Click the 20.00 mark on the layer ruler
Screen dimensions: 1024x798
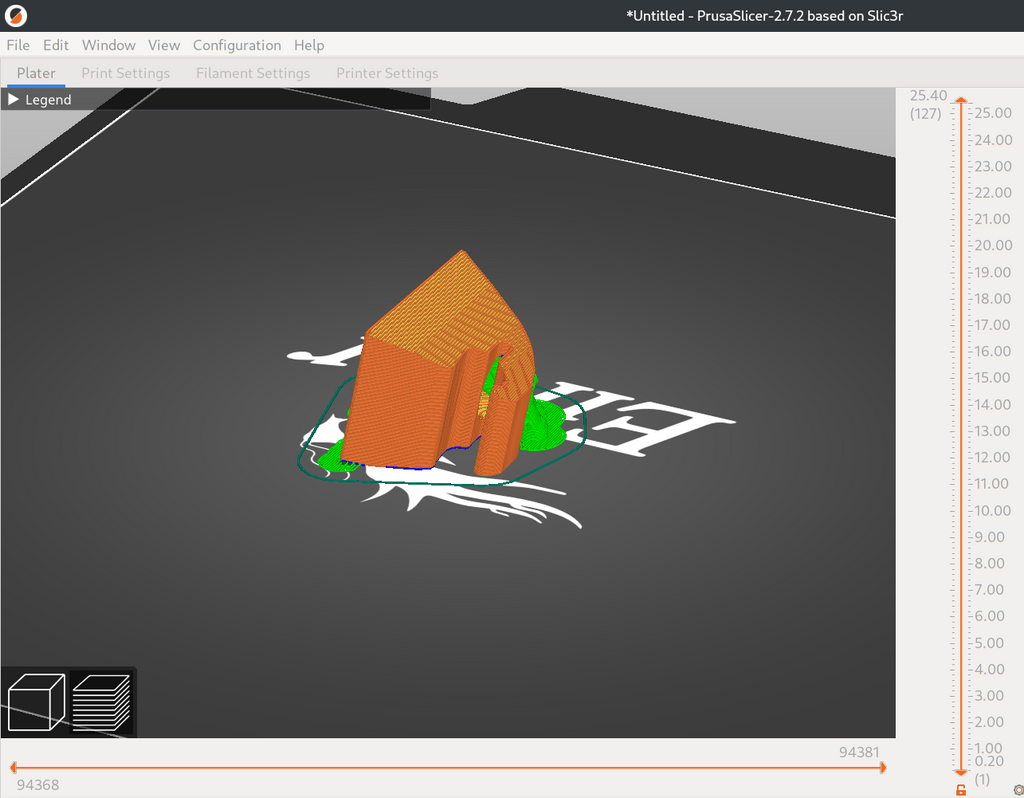(993, 245)
